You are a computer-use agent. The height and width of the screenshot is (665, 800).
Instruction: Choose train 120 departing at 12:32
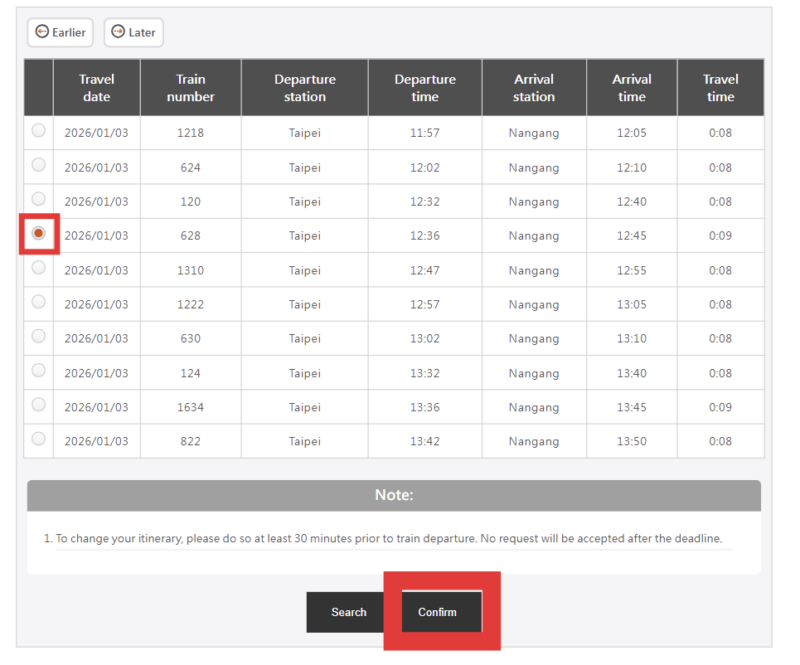pos(38,199)
